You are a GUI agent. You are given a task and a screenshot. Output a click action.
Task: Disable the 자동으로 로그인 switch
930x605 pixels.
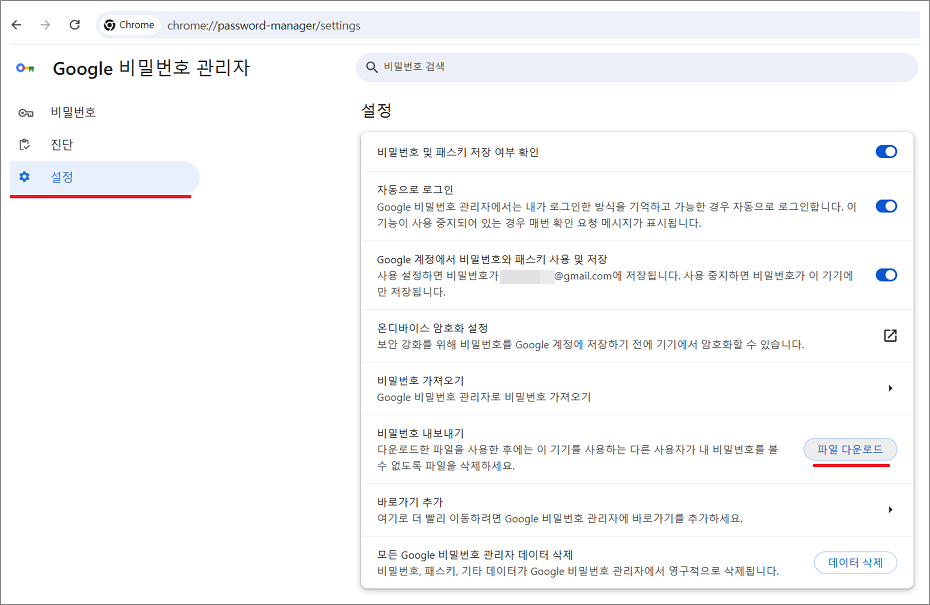[x=886, y=206]
